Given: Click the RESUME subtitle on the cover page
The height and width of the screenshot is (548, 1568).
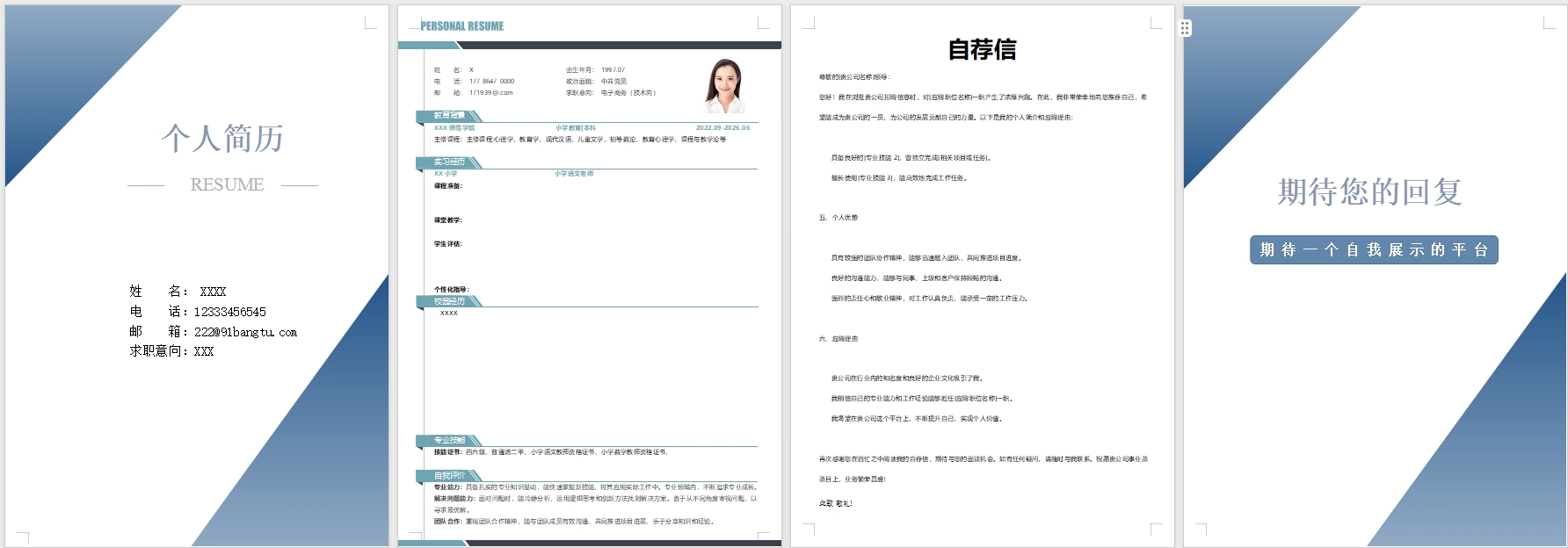Looking at the screenshot, I should click(227, 185).
